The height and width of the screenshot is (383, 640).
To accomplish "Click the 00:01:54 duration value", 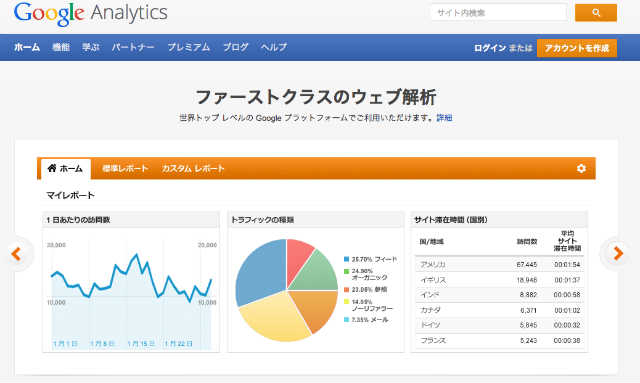I will [x=567, y=265].
